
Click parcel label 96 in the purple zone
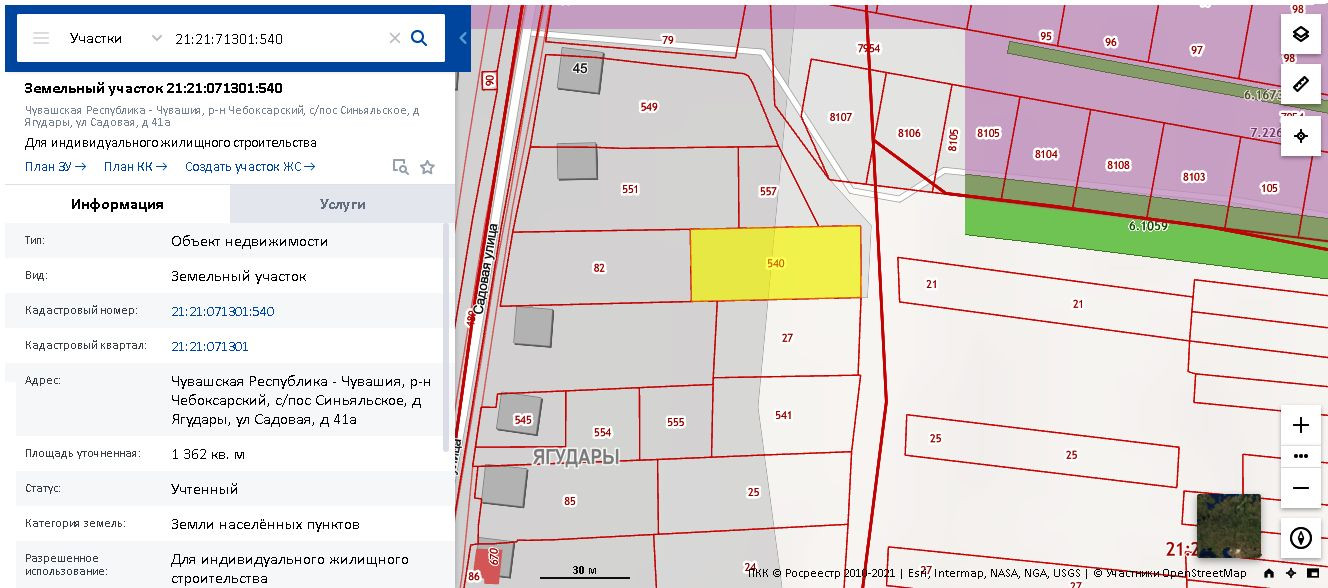point(1110,42)
